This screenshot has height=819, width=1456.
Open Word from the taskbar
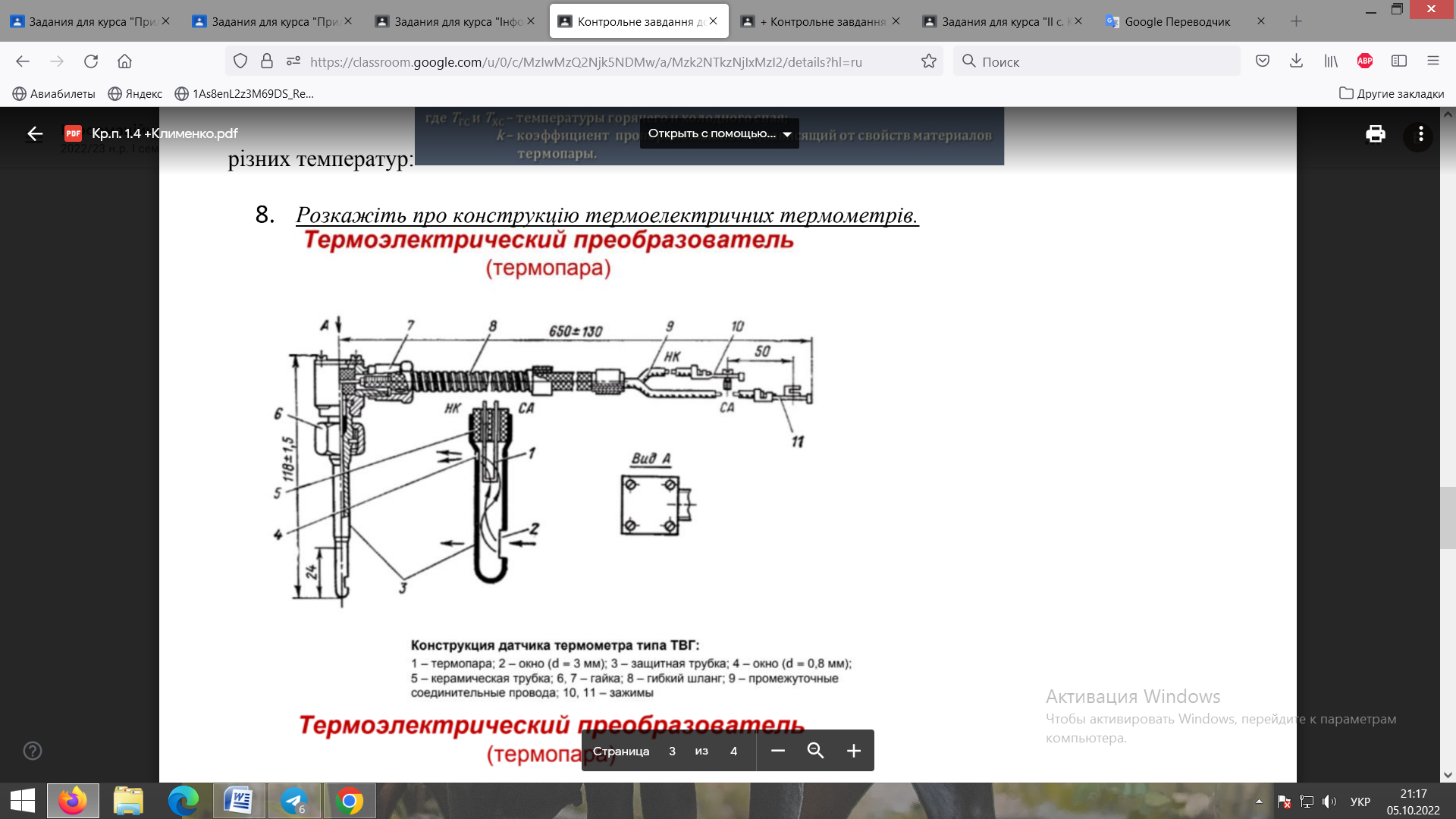(x=239, y=801)
